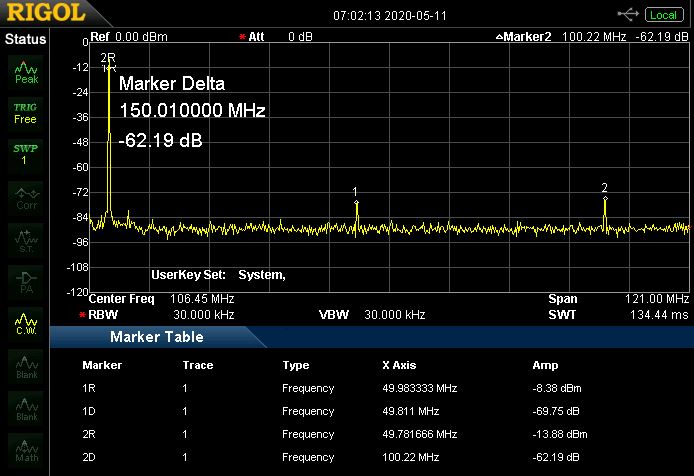The height and width of the screenshot is (476, 694).
Task: Click the Marker Table header tab
Action: [156, 337]
